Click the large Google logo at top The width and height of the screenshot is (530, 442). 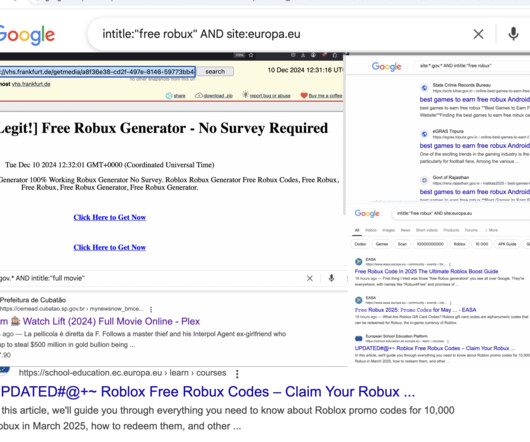[x=27, y=35]
